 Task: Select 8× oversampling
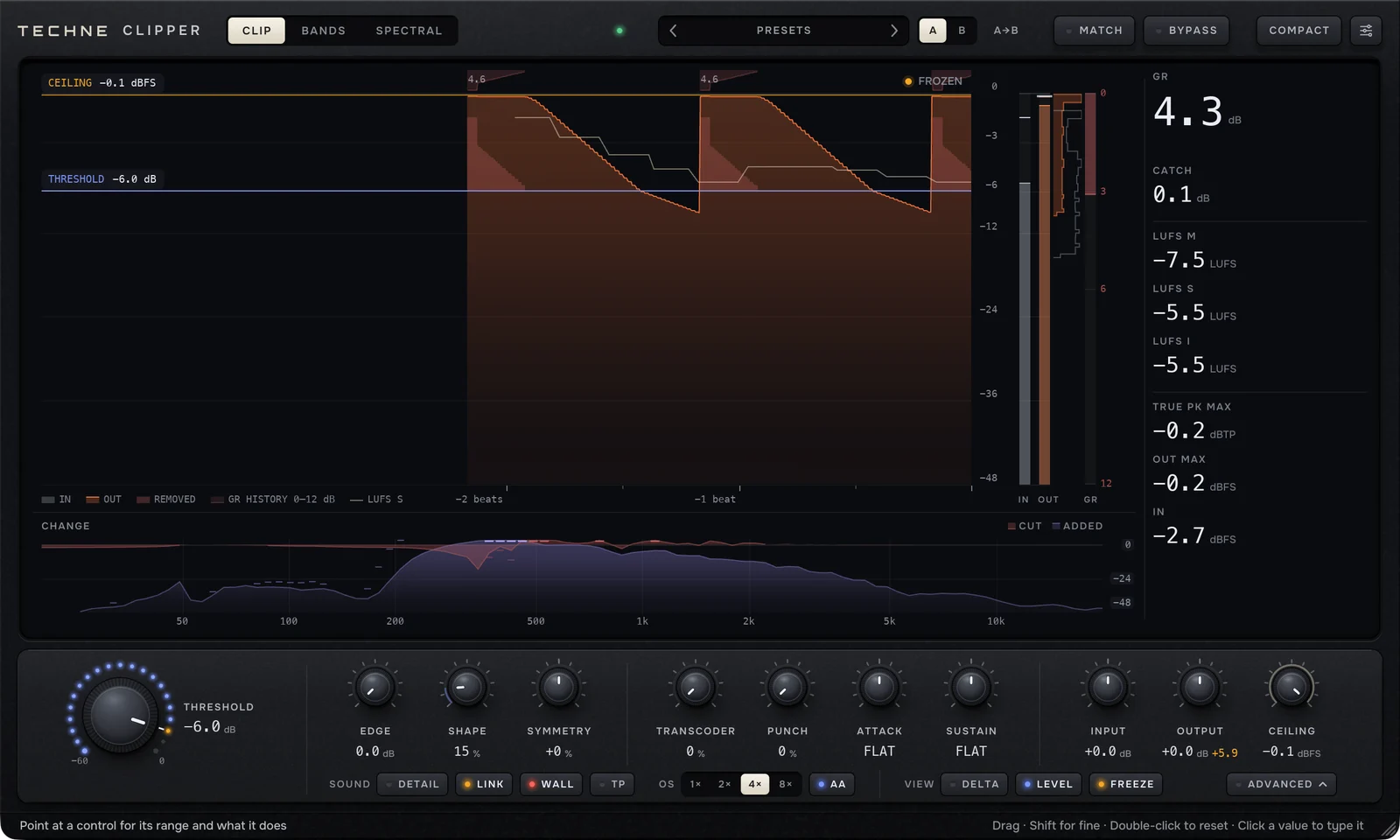click(786, 784)
